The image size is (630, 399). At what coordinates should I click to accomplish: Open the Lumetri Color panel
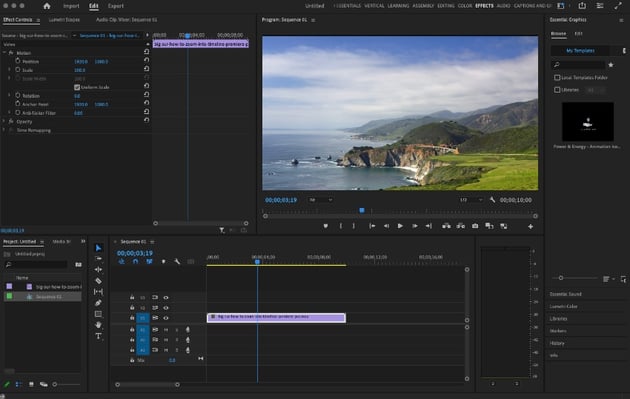tap(564, 306)
